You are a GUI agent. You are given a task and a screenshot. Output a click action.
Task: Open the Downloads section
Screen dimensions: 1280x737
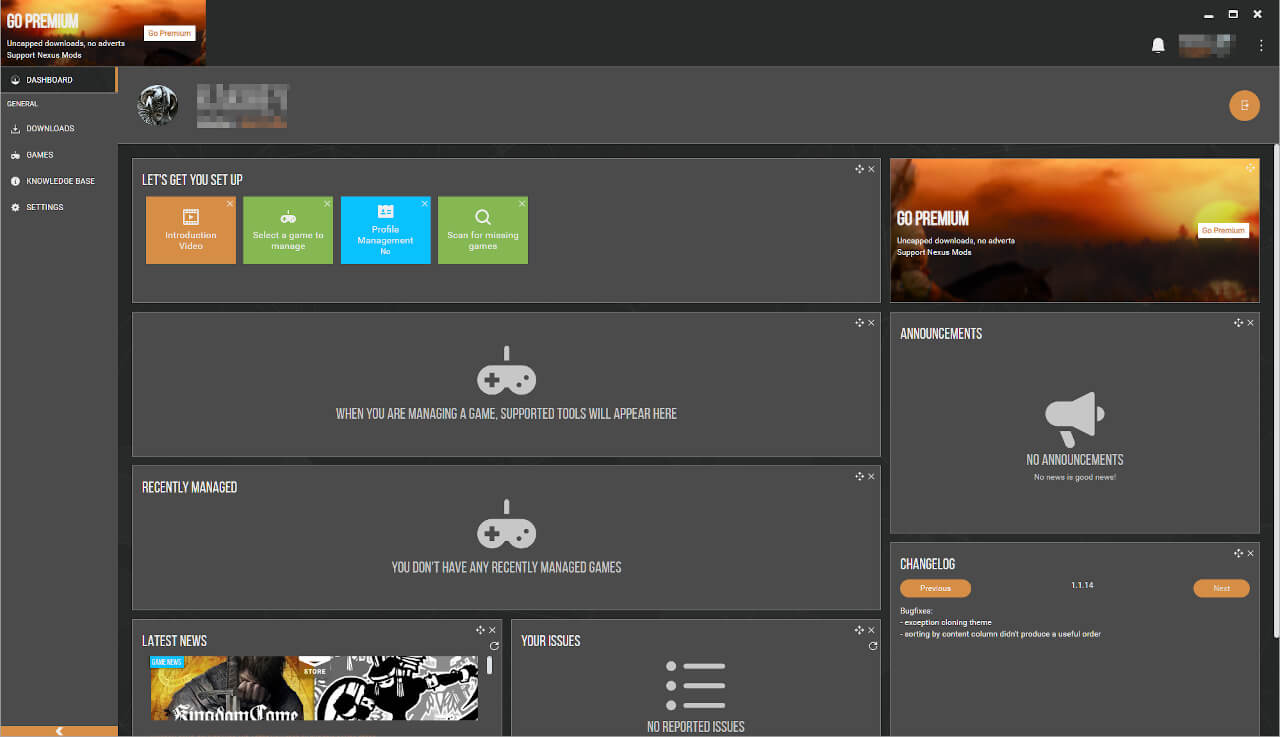click(x=59, y=128)
